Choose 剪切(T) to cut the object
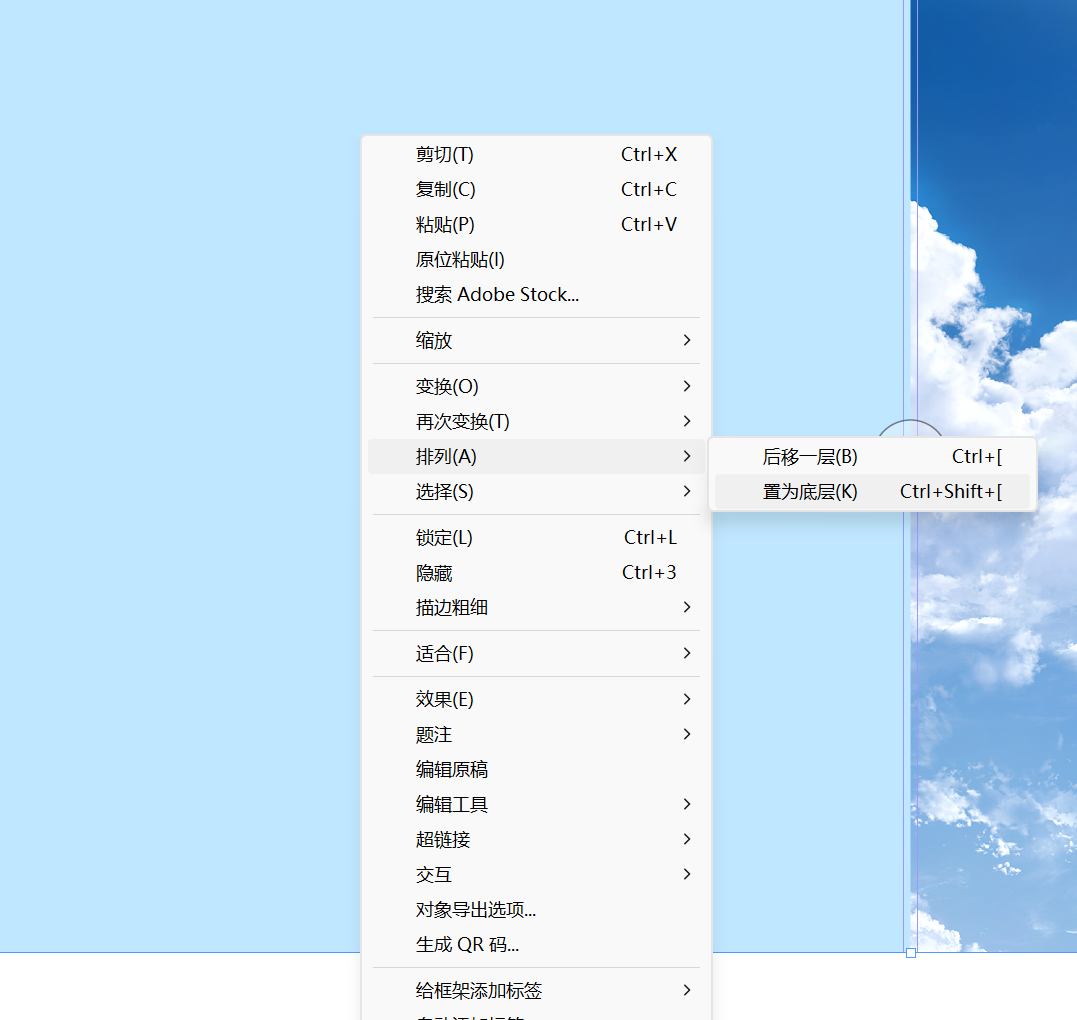 [445, 155]
